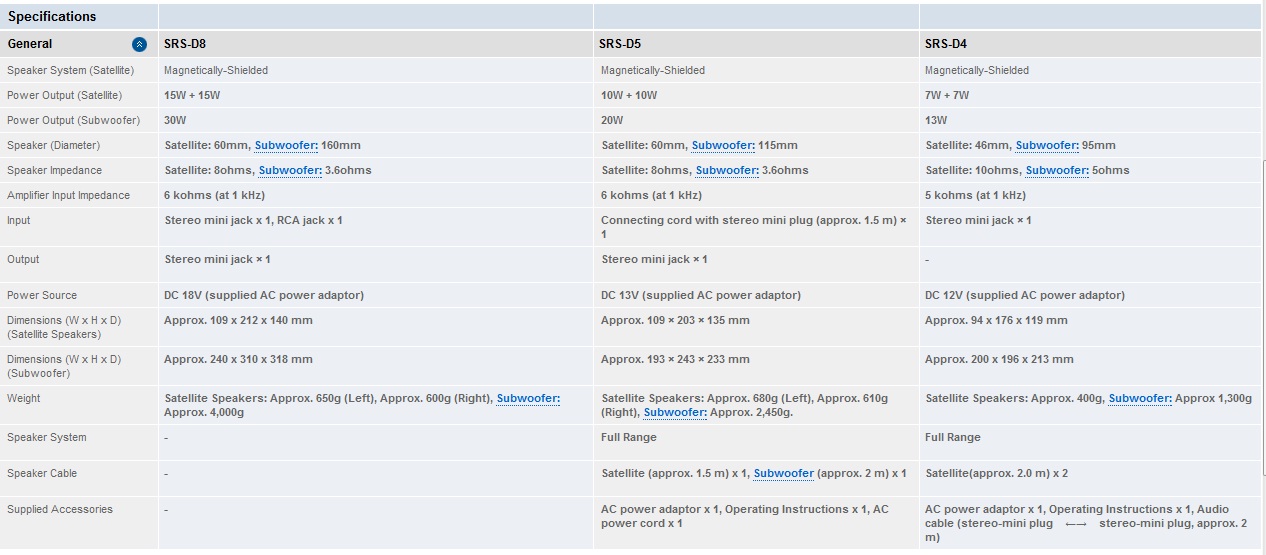Select Approx. 200 x 196 x 213 mm value
This screenshot has height=555, width=1266.
pyautogui.click(x=999, y=359)
